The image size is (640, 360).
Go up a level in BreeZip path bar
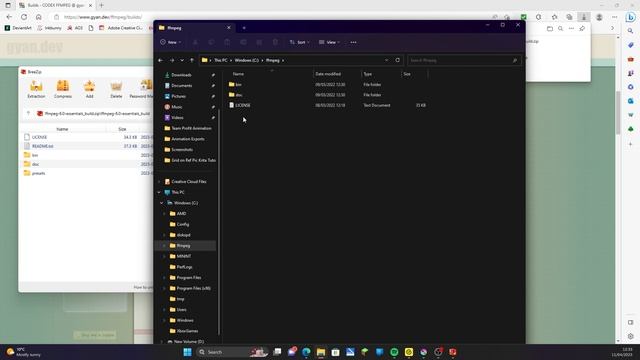28,113
